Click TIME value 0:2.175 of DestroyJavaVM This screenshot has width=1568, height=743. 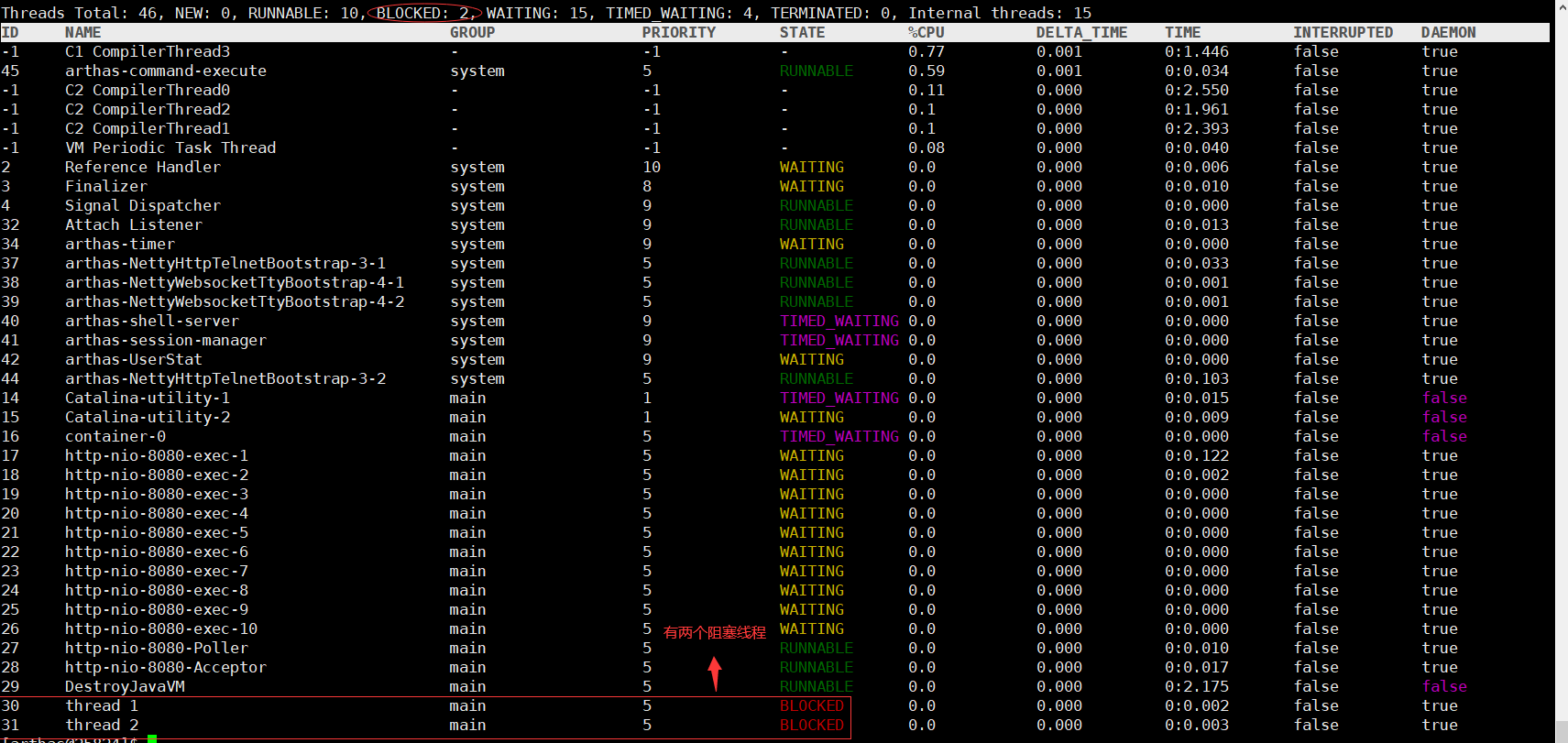point(1197,686)
